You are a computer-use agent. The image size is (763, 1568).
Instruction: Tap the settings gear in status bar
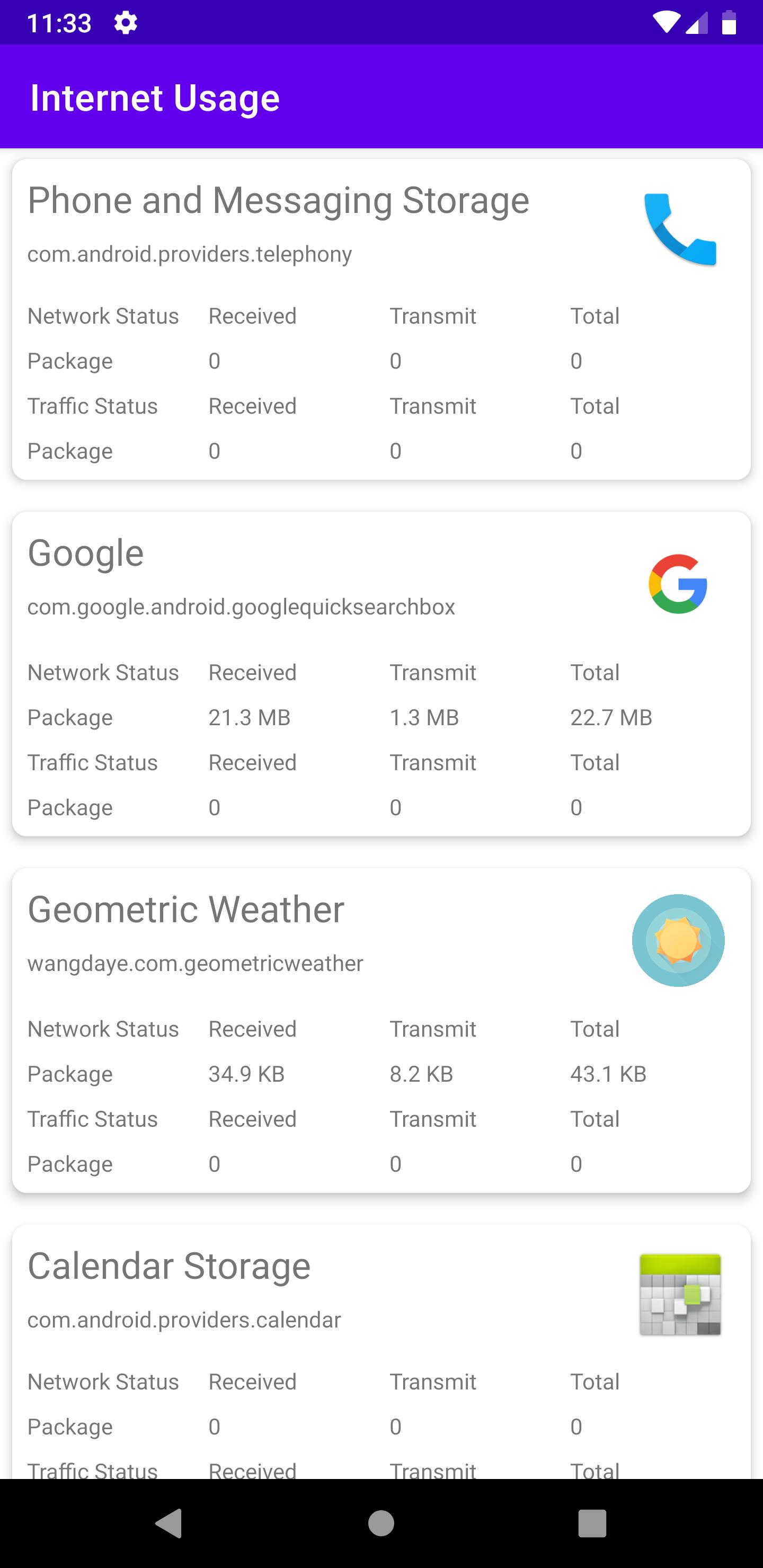click(126, 23)
